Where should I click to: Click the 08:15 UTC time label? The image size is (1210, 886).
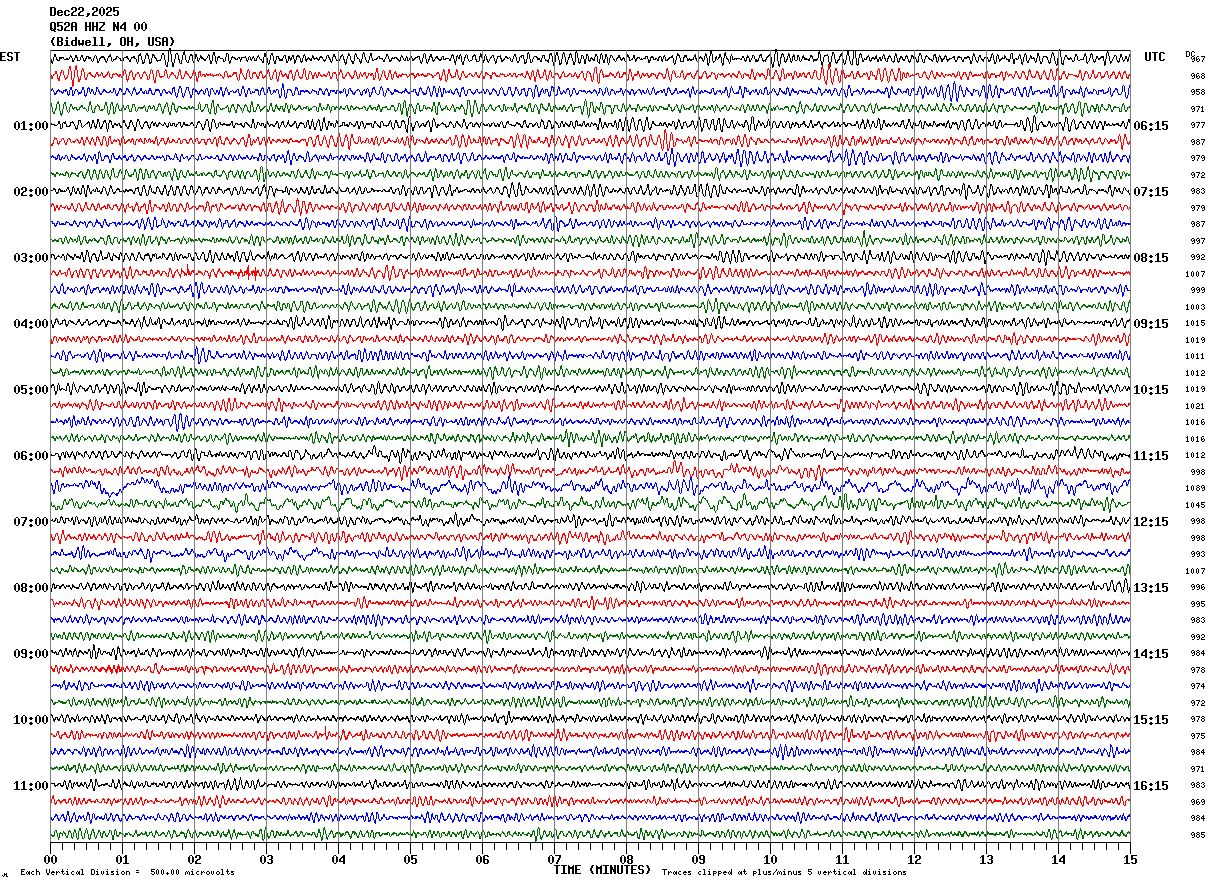click(x=1151, y=258)
